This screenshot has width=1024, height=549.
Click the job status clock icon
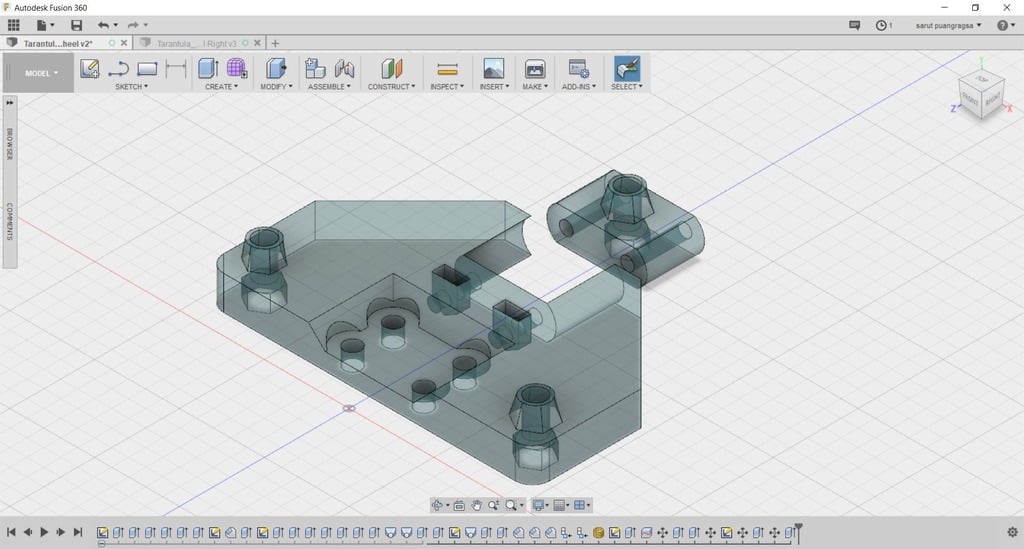click(x=881, y=25)
